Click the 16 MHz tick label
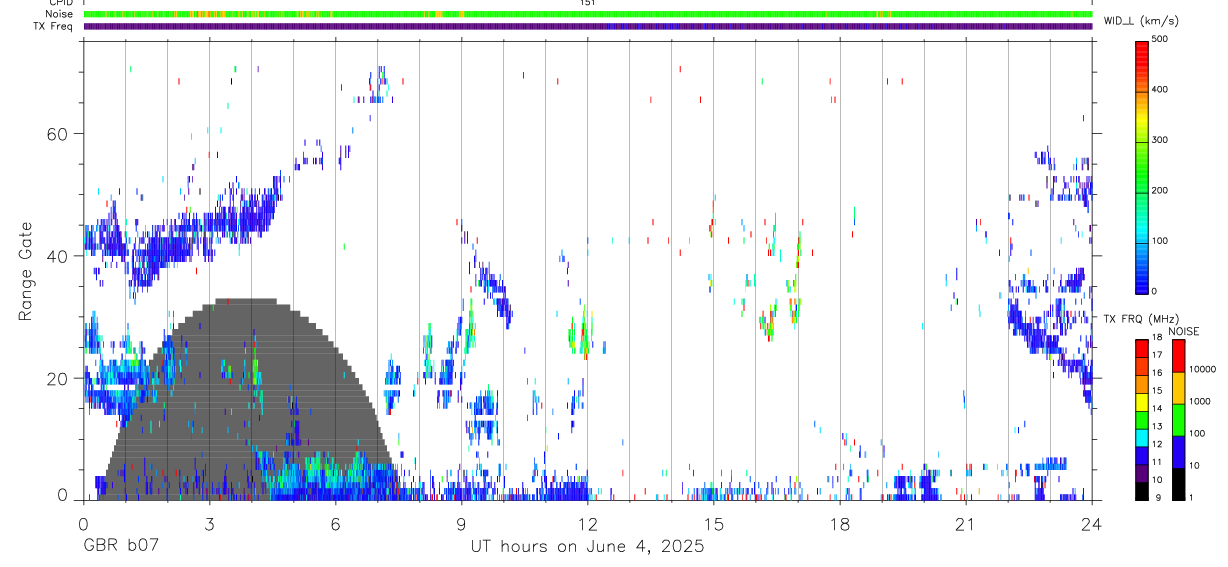1228x567 pixels. point(1157,373)
